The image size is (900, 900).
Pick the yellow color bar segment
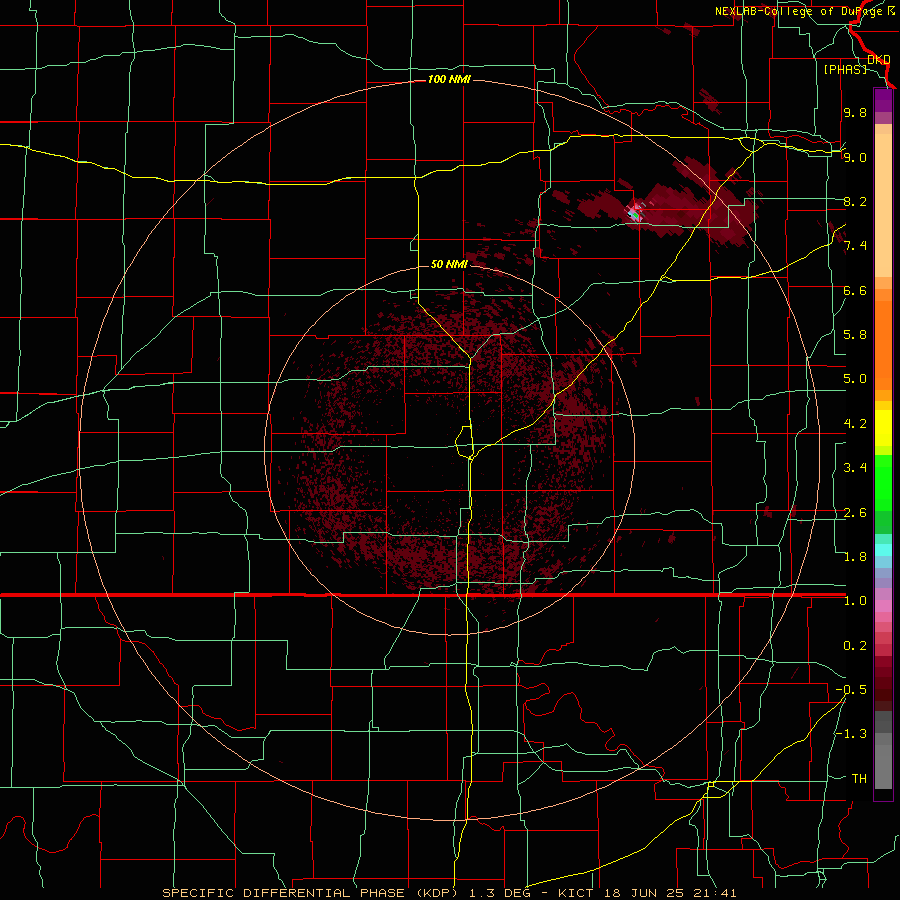[883, 428]
